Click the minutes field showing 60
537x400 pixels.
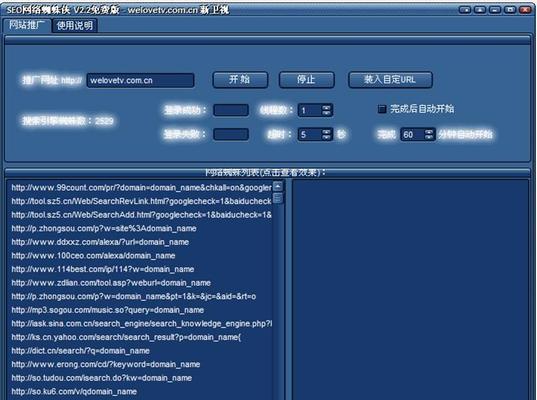point(412,134)
